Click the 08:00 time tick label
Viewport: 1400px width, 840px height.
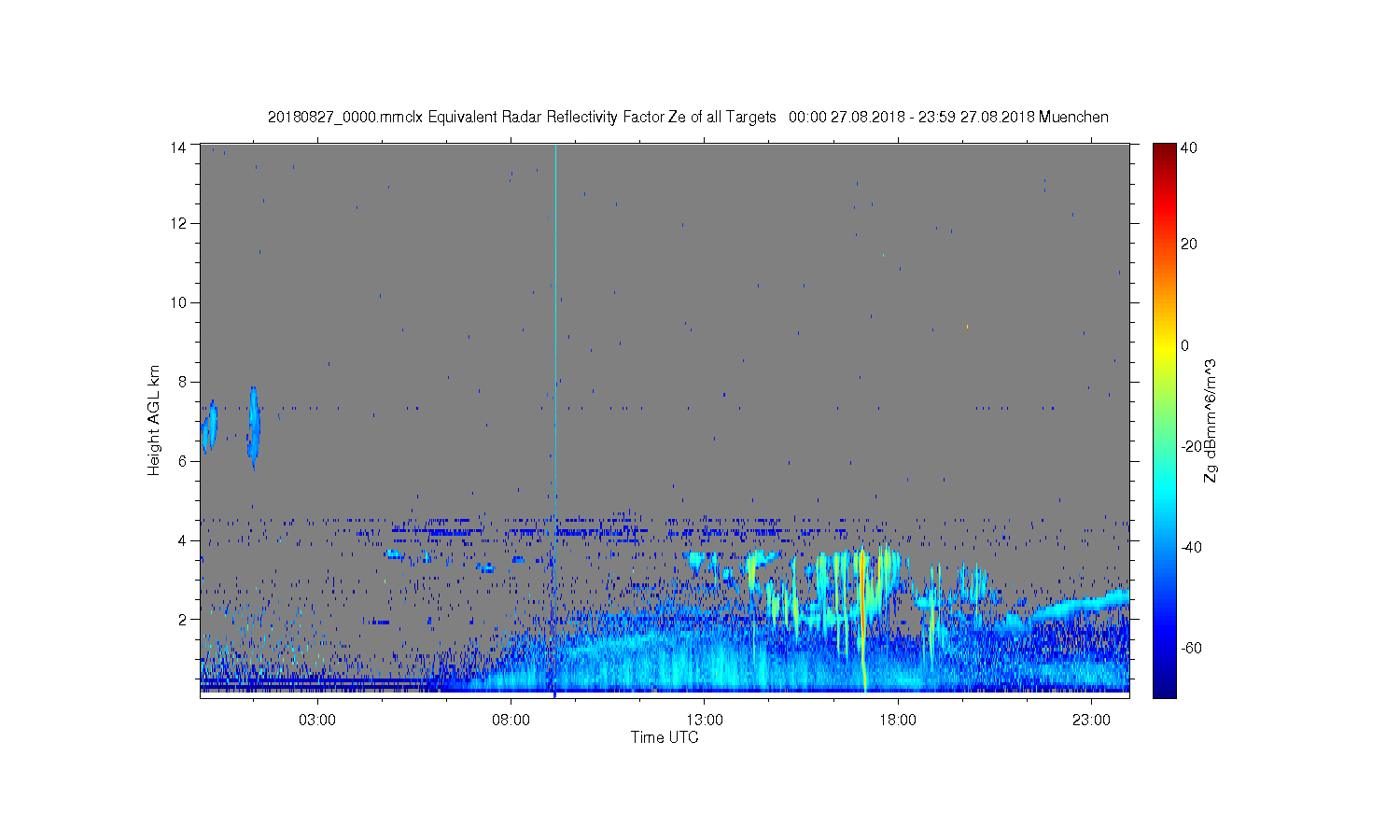pyautogui.click(x=511, y=720)
